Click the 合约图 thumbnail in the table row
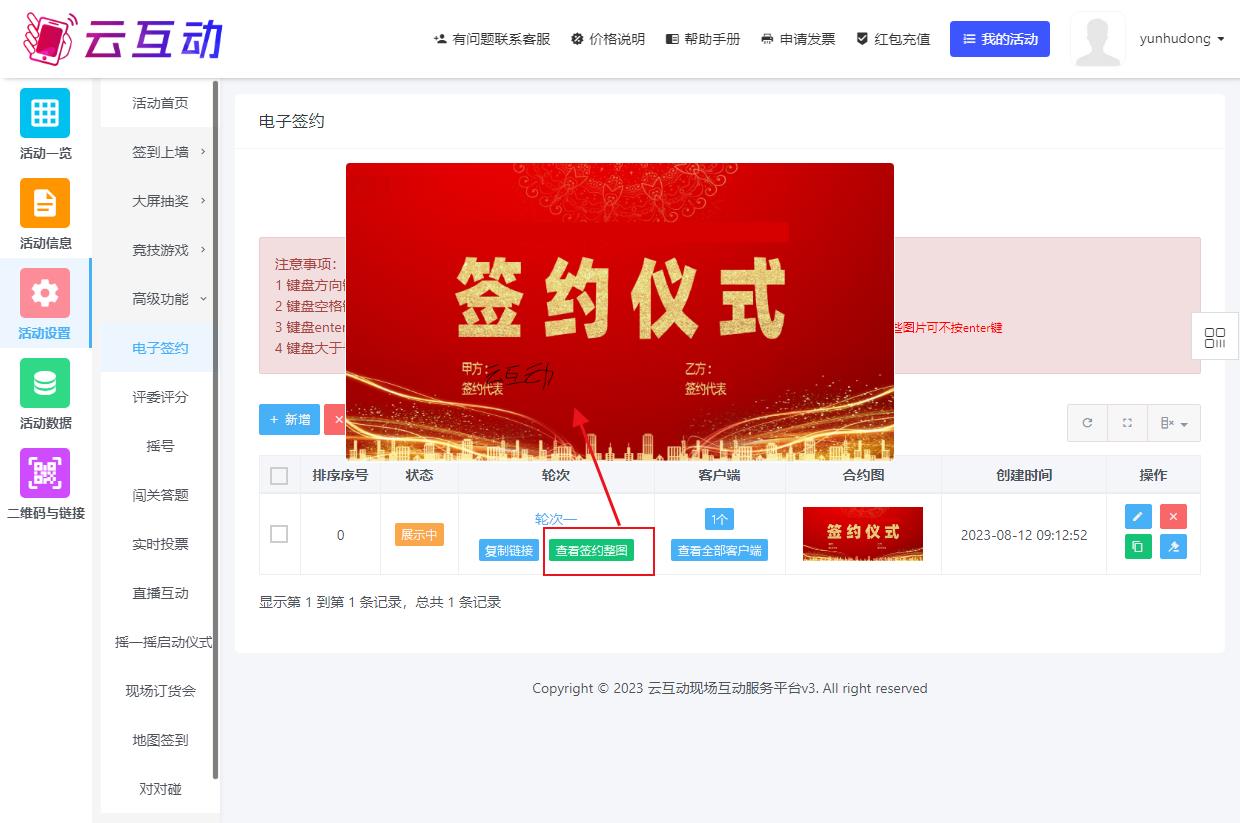This screenshot has width=1240, height=823. click(x=862, y=533)
